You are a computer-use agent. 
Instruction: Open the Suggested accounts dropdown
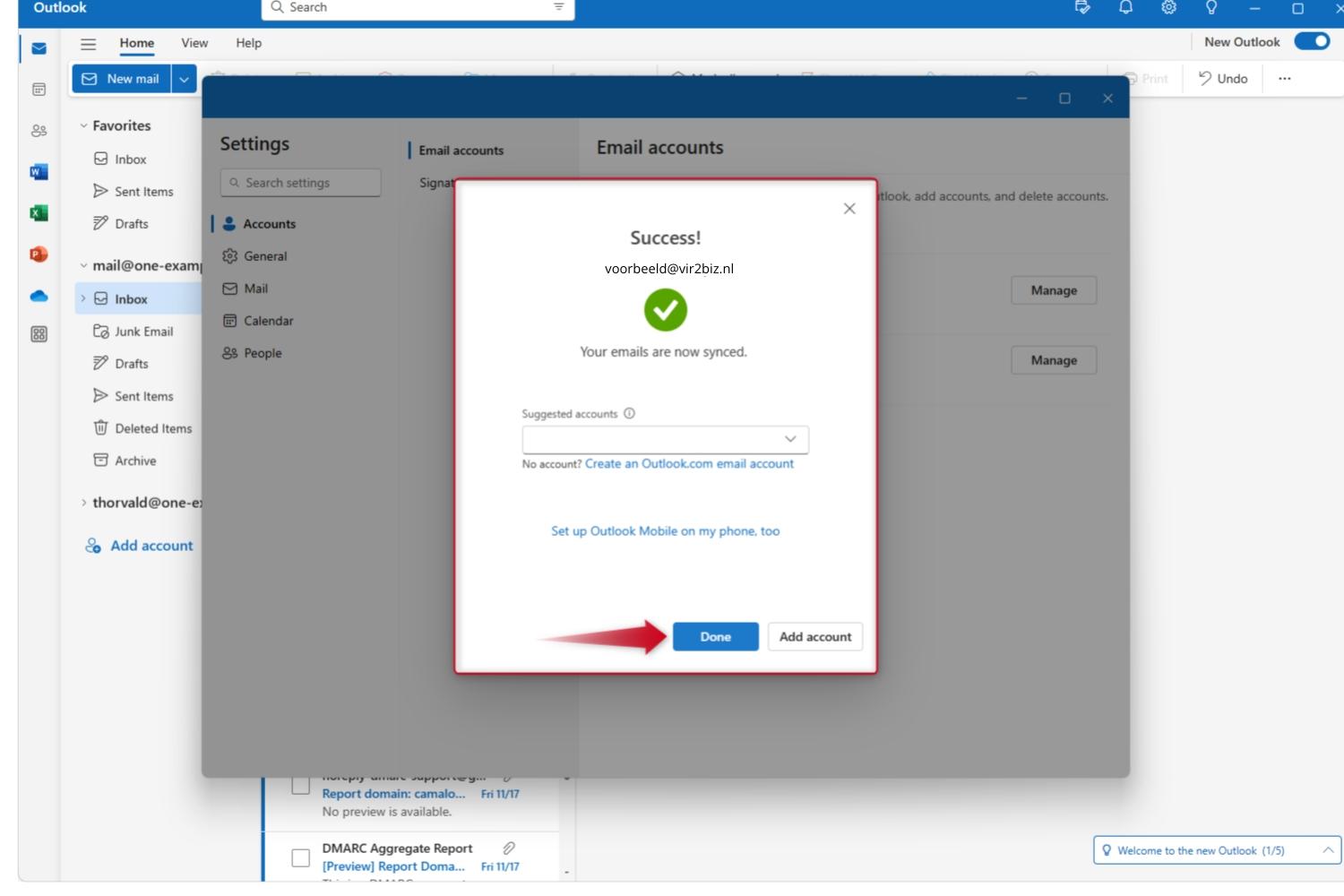click(x=665, y=439)
